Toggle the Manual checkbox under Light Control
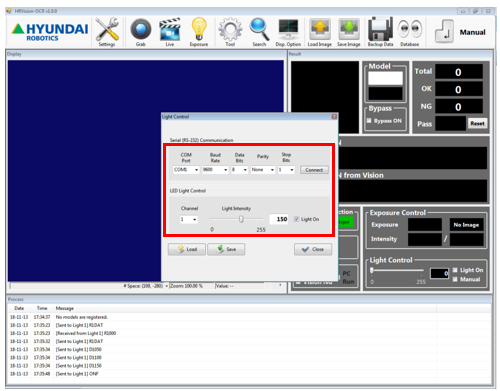 coord(455,279)
